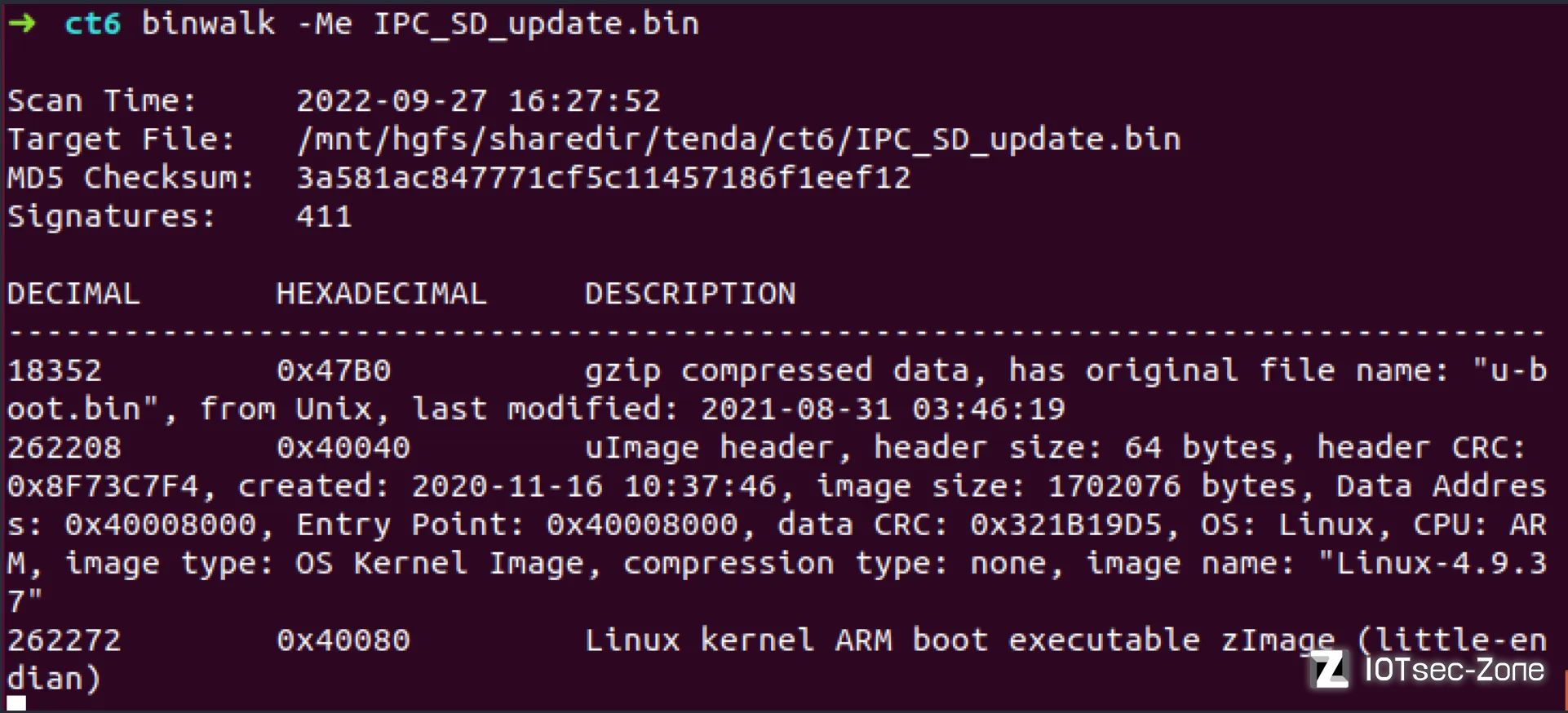Image resolution: width=1568 pixels, height=713 pixels.
Task: Click the gzip compressed data description
Action: click(777, 371)
